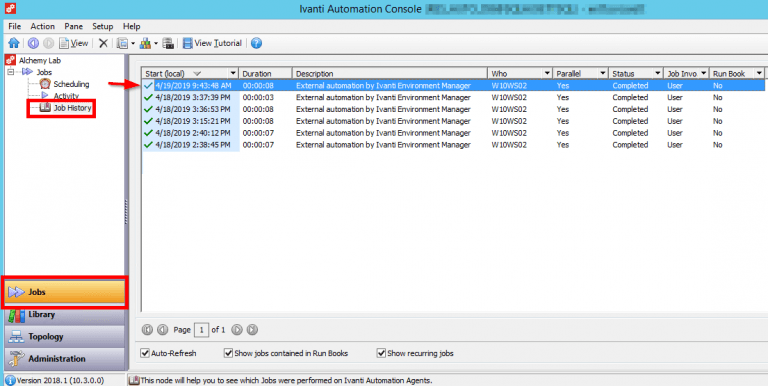
Task: Open the Action menu
Action: [43, 26]
